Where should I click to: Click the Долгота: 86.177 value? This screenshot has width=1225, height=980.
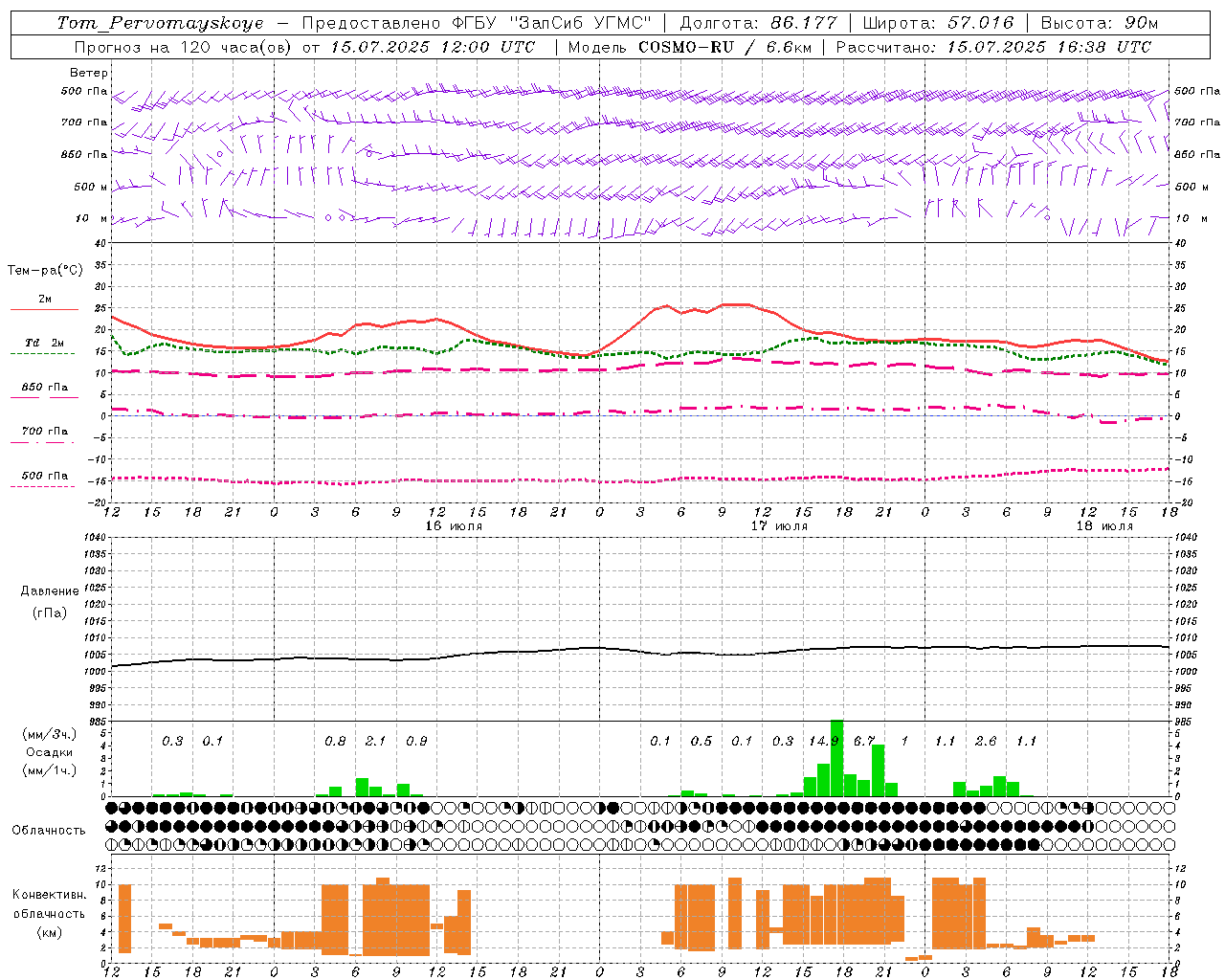(x=758, y=23)
